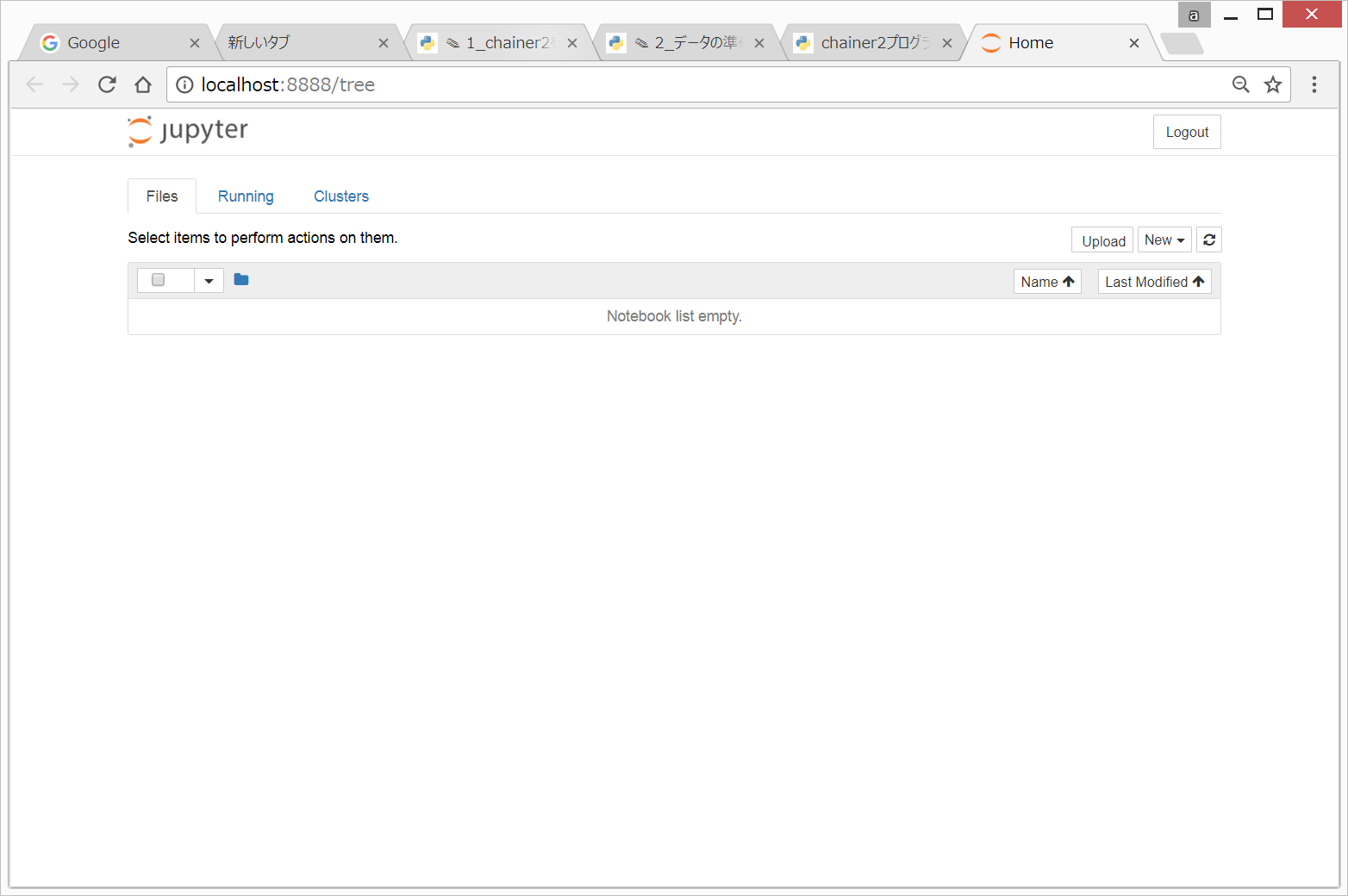Click the blue folder icon
Screen dimensions: 1348x896
click(x=241, y=280)
